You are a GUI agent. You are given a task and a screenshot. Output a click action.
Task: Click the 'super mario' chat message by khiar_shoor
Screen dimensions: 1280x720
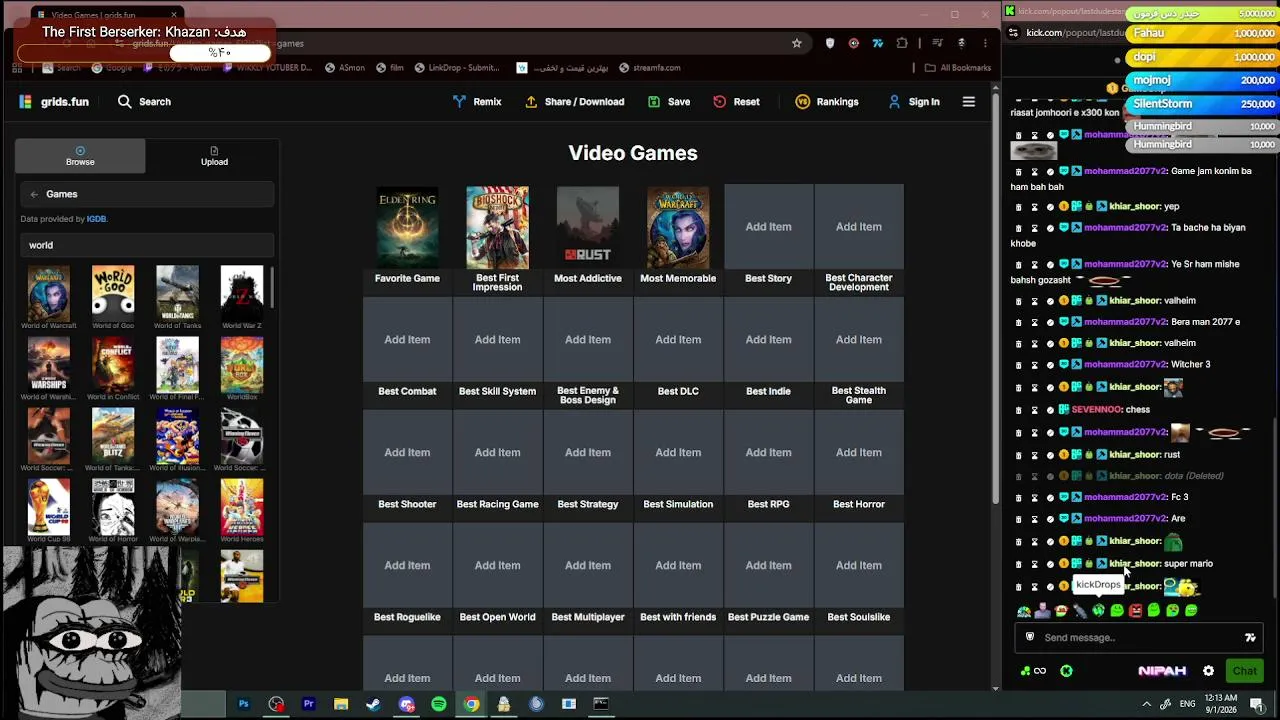point(1188,564)
